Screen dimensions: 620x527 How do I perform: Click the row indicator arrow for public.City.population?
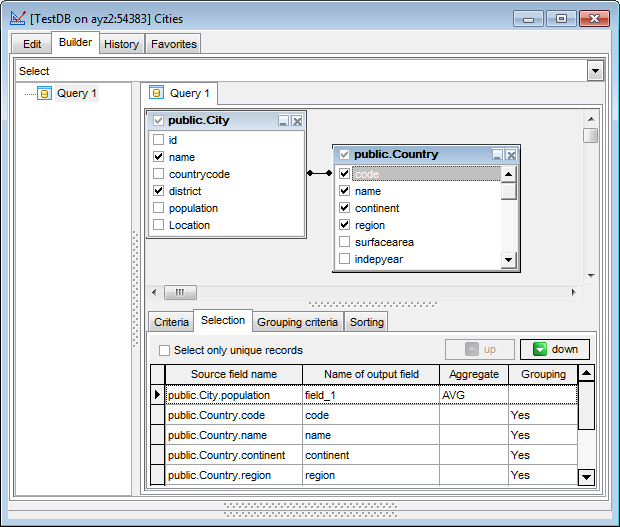(x=157, y=395)
